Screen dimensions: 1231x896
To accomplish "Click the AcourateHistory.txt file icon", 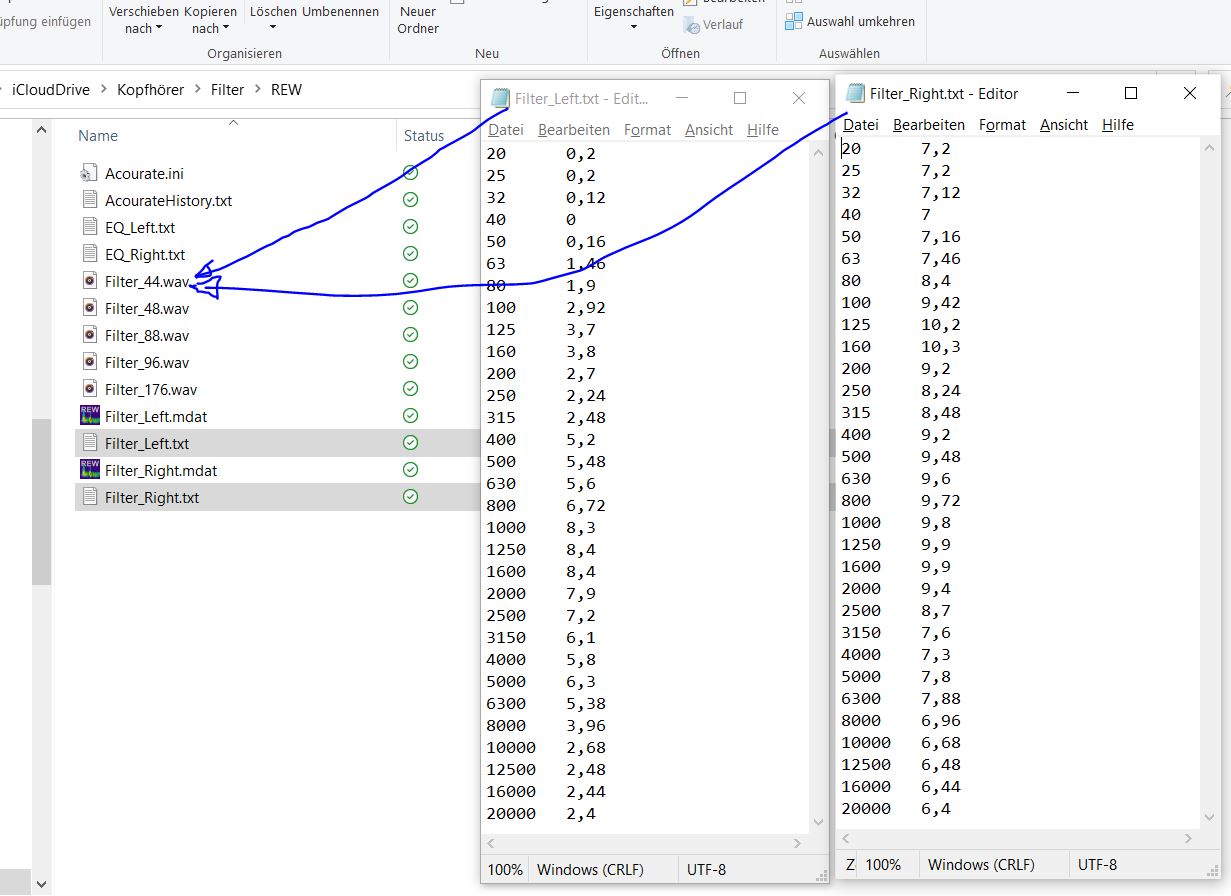I will tap(89, 200).
